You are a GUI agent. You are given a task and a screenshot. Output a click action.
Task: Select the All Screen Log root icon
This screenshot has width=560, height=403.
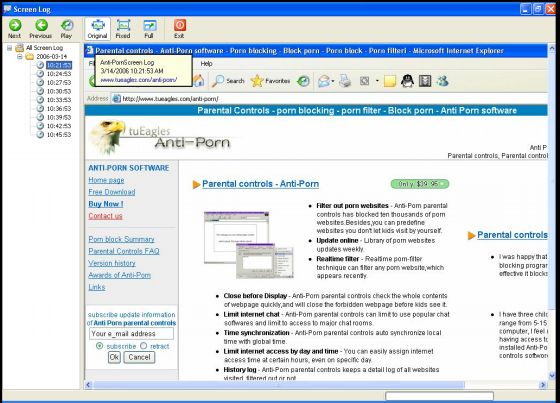pyautogui.click(x=19, y=48)
